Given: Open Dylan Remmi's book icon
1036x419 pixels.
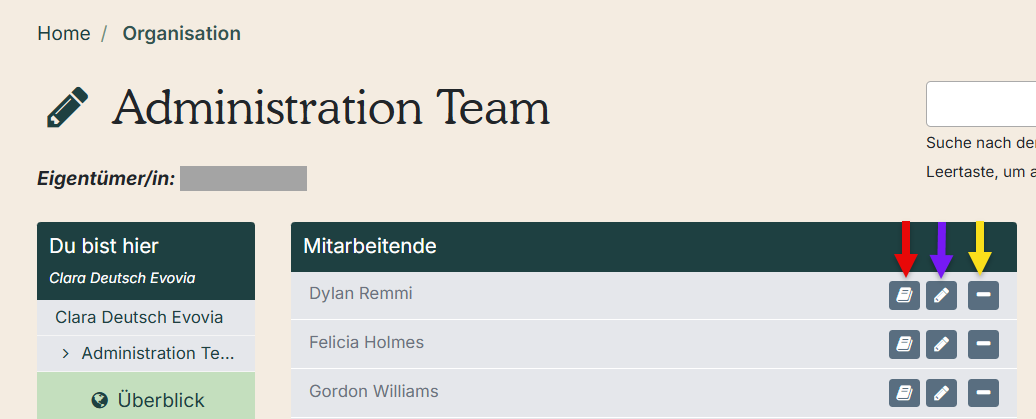Looking at the screenshot, I should (x=904, y=295).
